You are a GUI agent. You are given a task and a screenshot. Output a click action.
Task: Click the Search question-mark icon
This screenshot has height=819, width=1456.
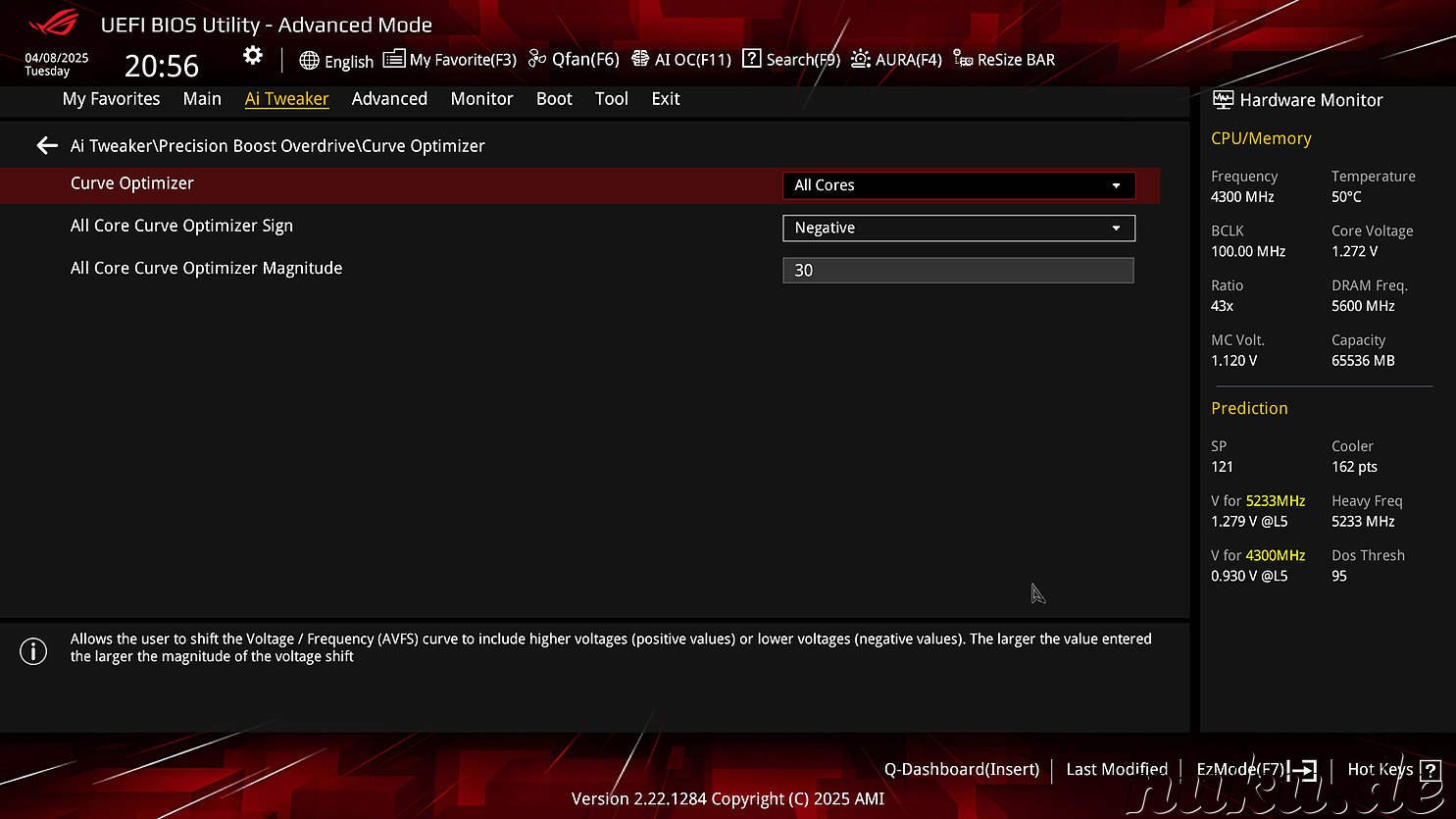click(752, 59)
